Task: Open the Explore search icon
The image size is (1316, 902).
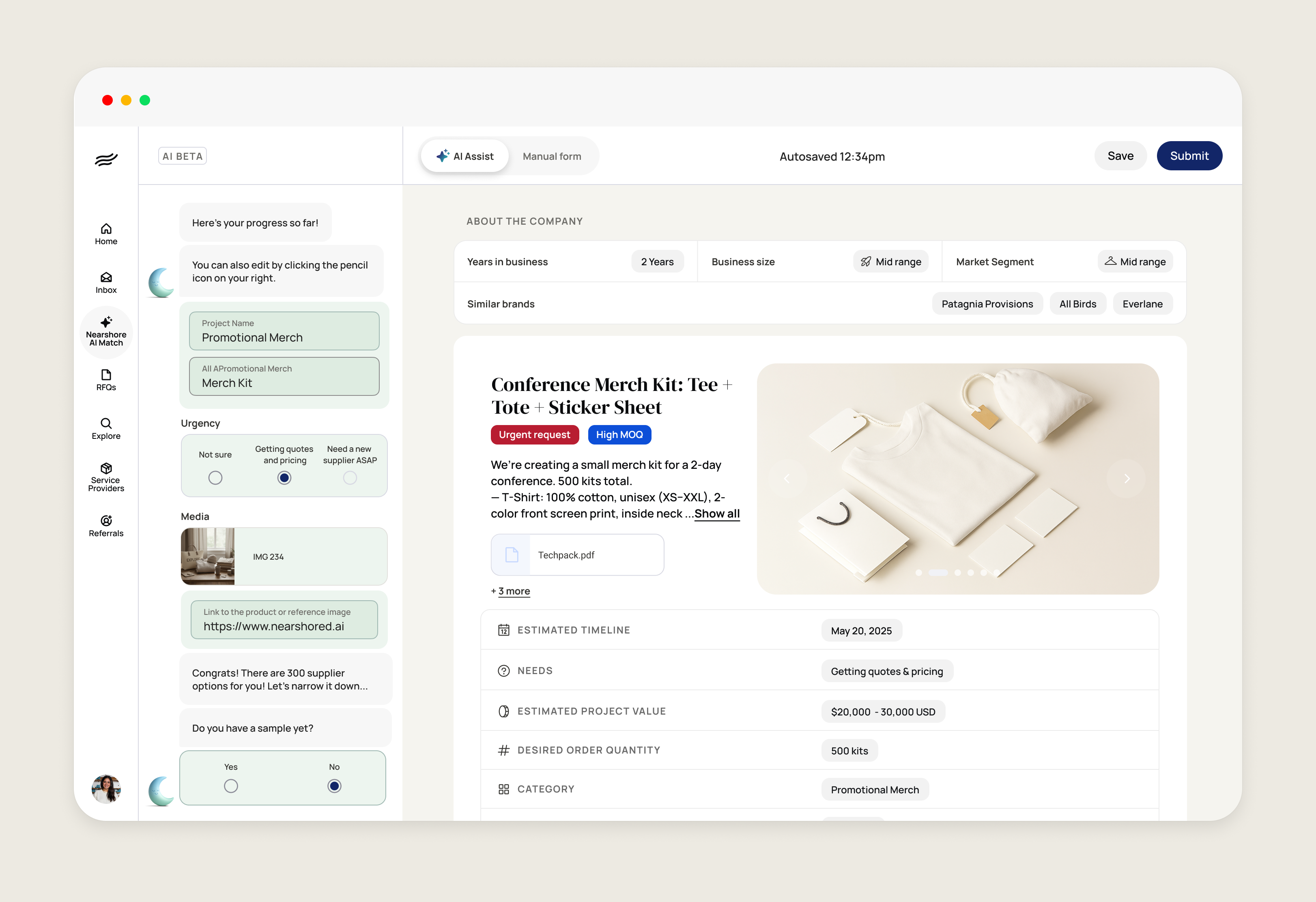Action: (x=106, y=428)
